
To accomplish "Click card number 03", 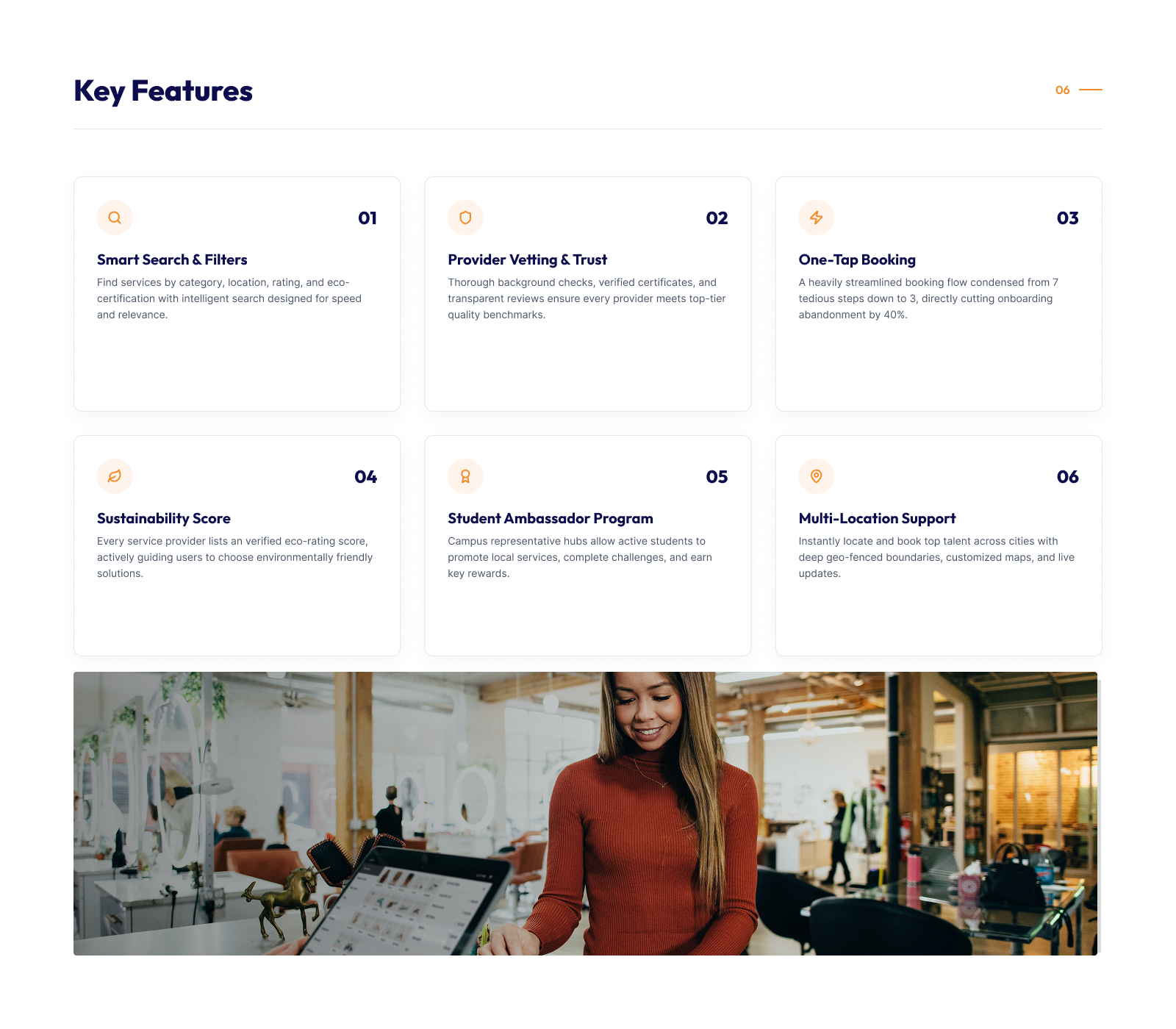I will (1068, 218).
